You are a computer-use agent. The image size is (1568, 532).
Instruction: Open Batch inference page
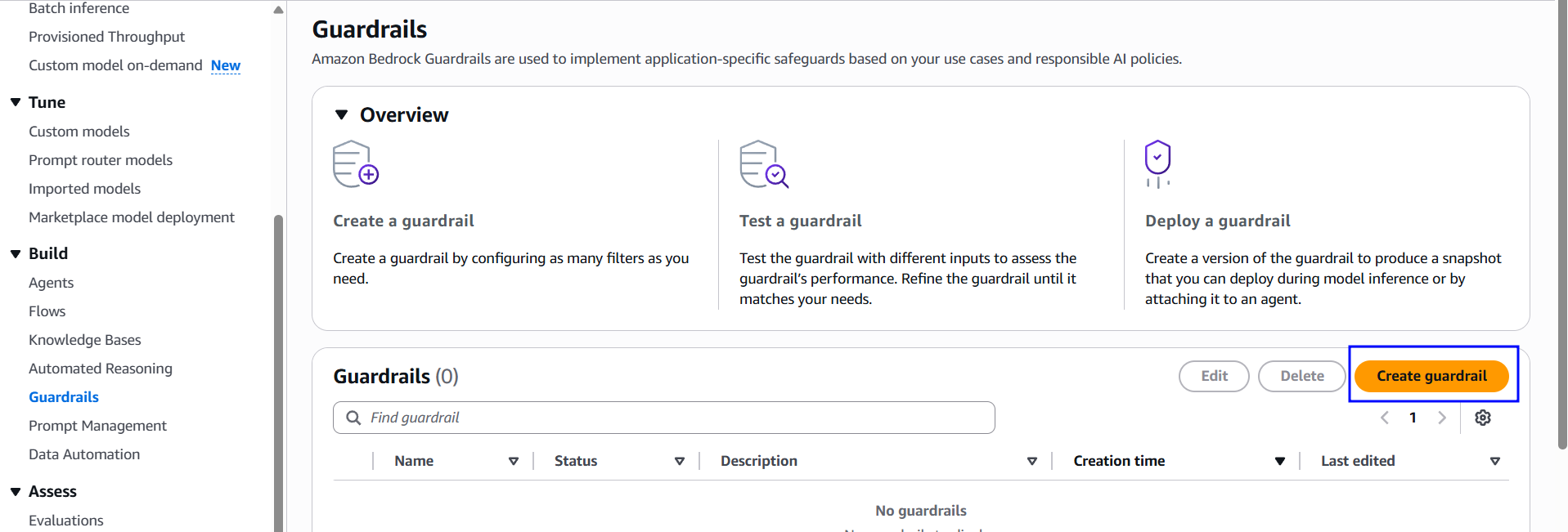point(79,8)
